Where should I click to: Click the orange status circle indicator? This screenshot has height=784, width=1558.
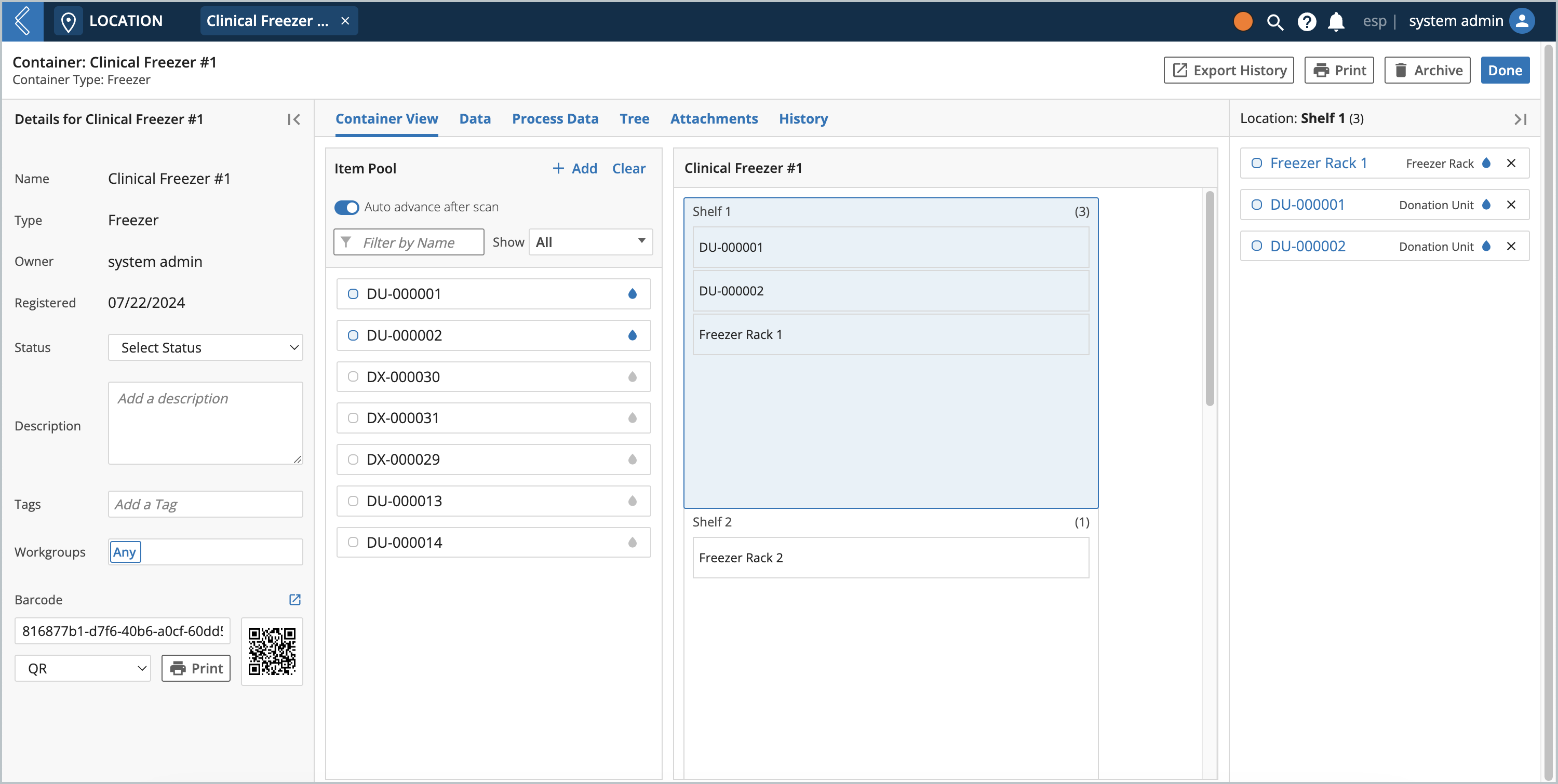pos(1243,21)
